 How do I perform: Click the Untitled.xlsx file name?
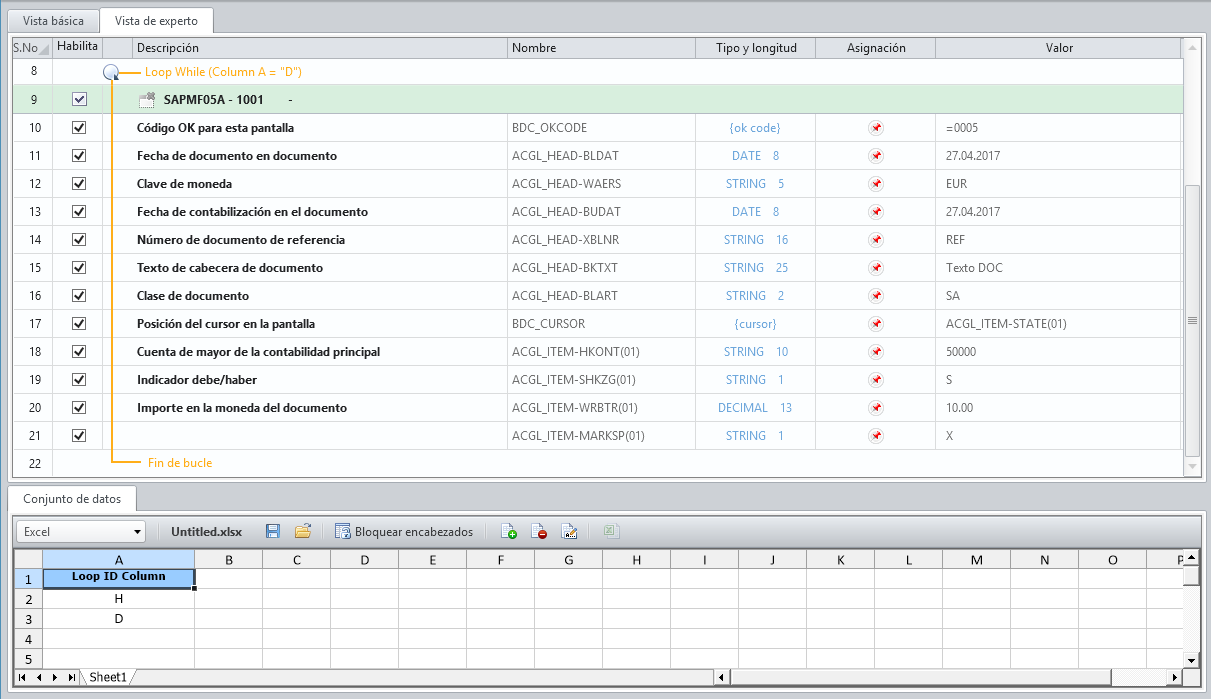(x=206, y=532)
